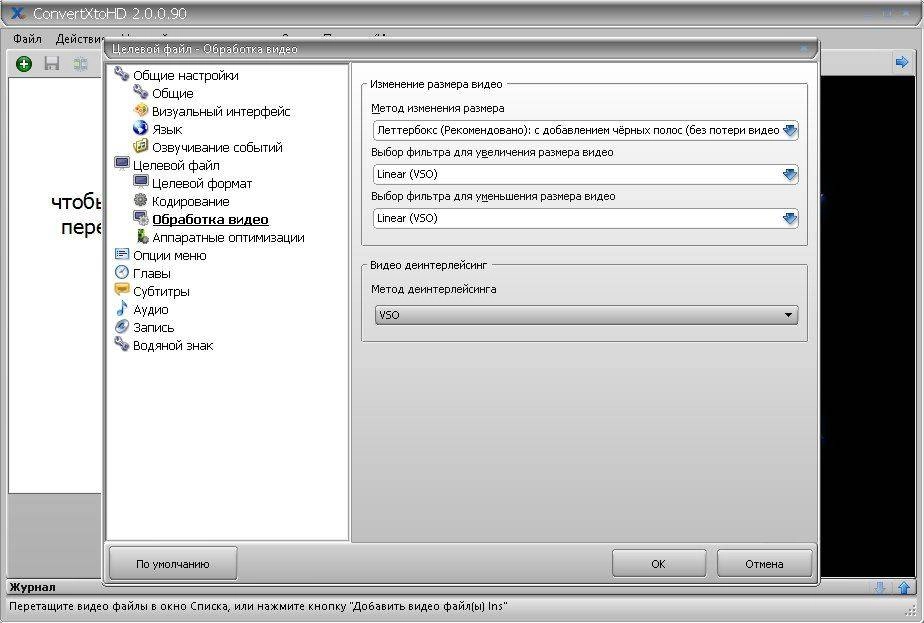
Task: Select Кодирование tree item
Action: coord(191,202)
